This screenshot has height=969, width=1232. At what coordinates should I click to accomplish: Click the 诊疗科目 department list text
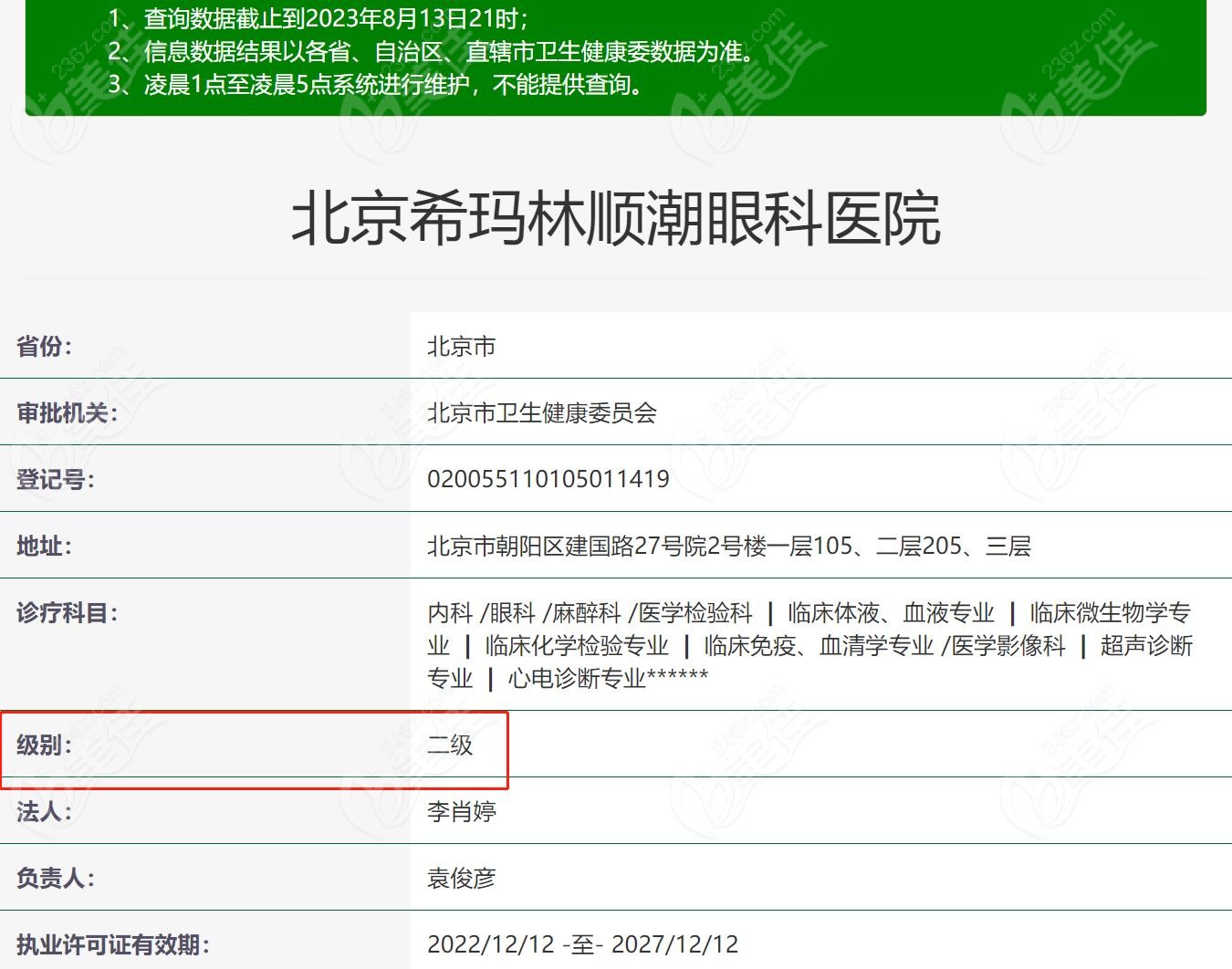(810, 646)
